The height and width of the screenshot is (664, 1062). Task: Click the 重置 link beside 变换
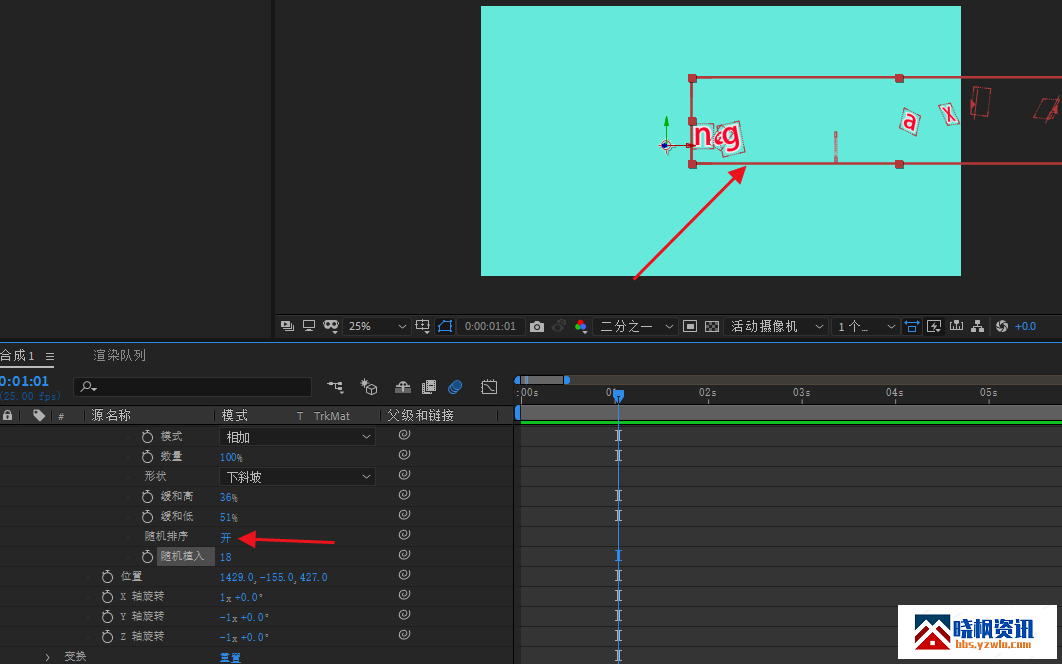[x=230, y=657]
